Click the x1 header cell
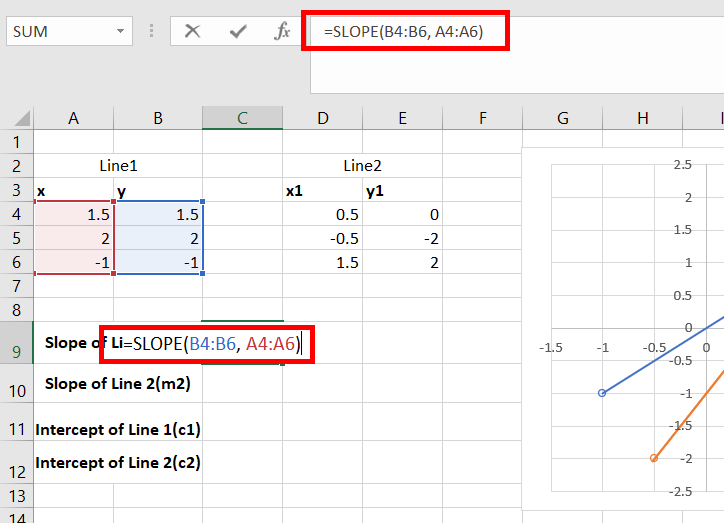The image size is (724, 523). [x=323, y=190]
